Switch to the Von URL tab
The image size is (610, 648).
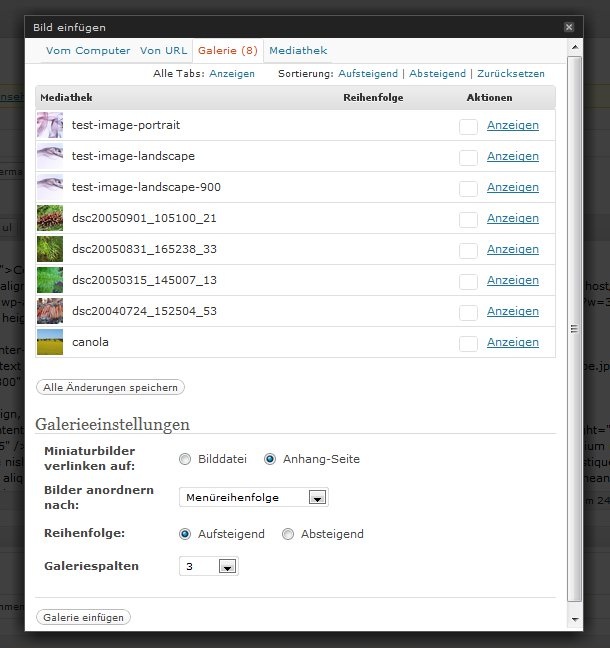pos(163,50)
